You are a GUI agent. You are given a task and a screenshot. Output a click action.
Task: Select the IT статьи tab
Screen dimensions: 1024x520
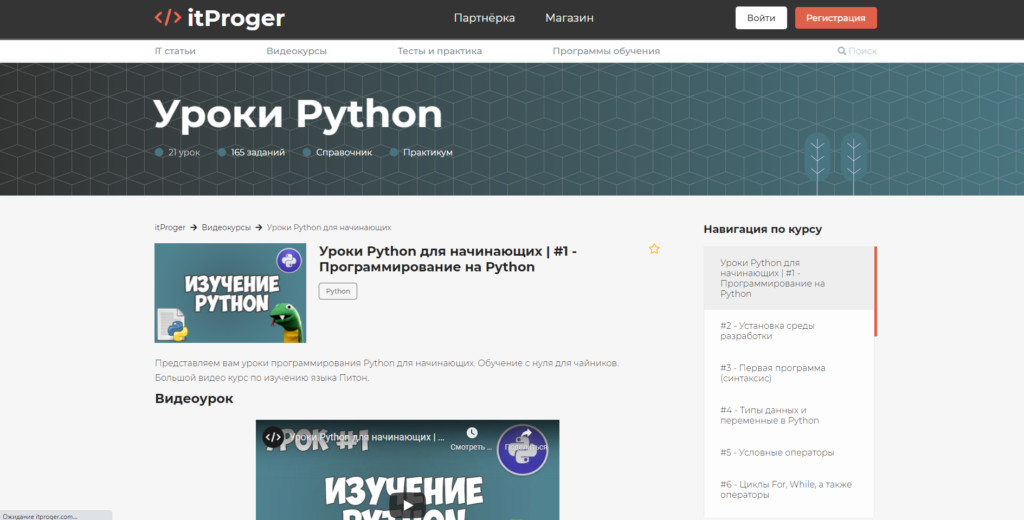click(x=175, y=51)
